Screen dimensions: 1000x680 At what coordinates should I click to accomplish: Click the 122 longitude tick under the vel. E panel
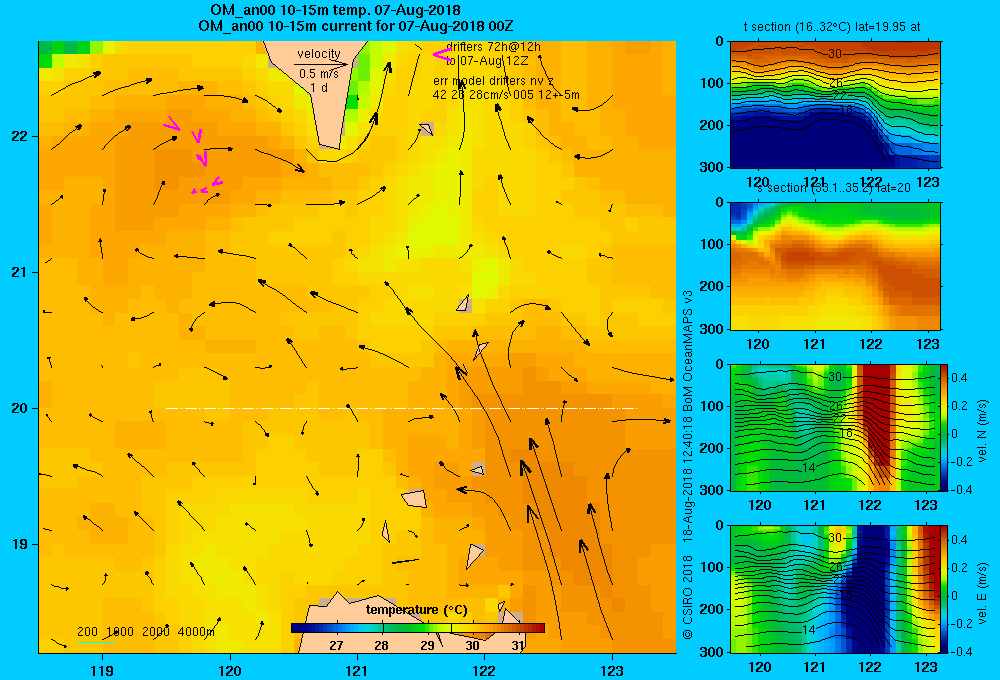[x=870, y=667]
